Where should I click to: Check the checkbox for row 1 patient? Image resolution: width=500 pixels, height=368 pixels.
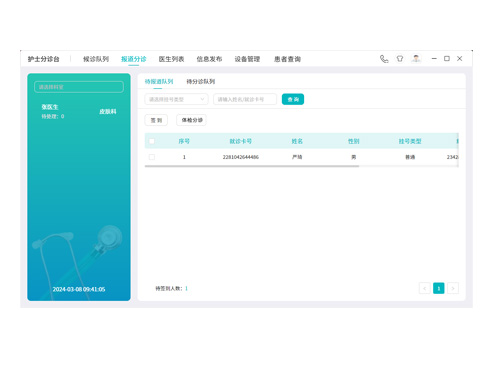pyautogui.click(x=152, y=157)
